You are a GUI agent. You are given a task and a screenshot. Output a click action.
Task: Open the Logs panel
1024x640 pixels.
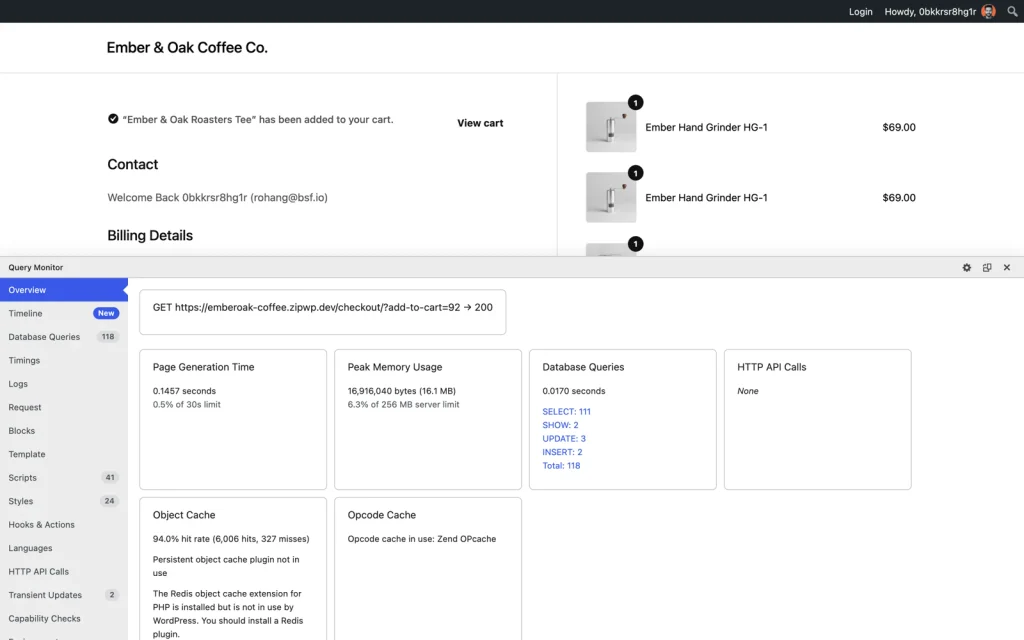coord(63,384)
